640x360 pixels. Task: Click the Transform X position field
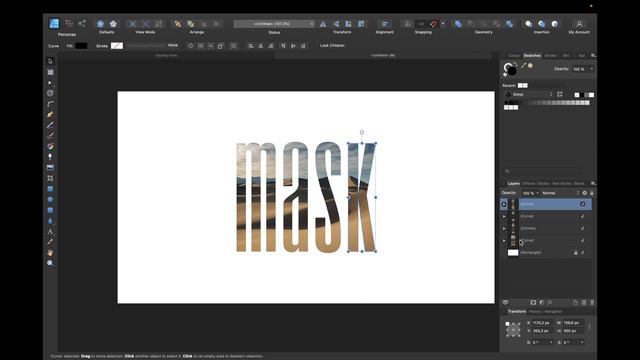tap(542, 323)
